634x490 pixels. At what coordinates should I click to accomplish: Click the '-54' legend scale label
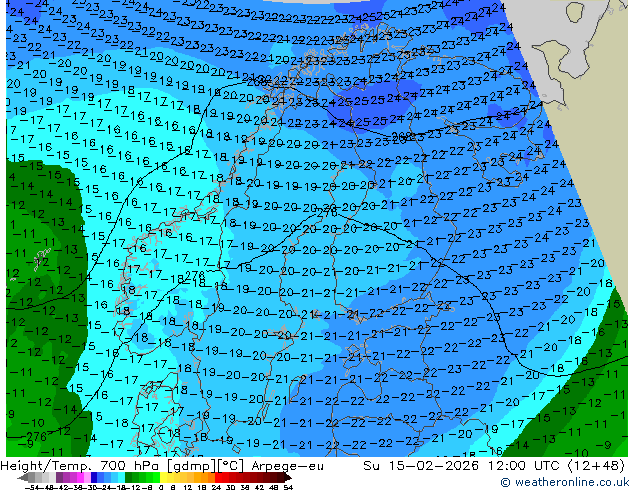click(x=32, y=487)
